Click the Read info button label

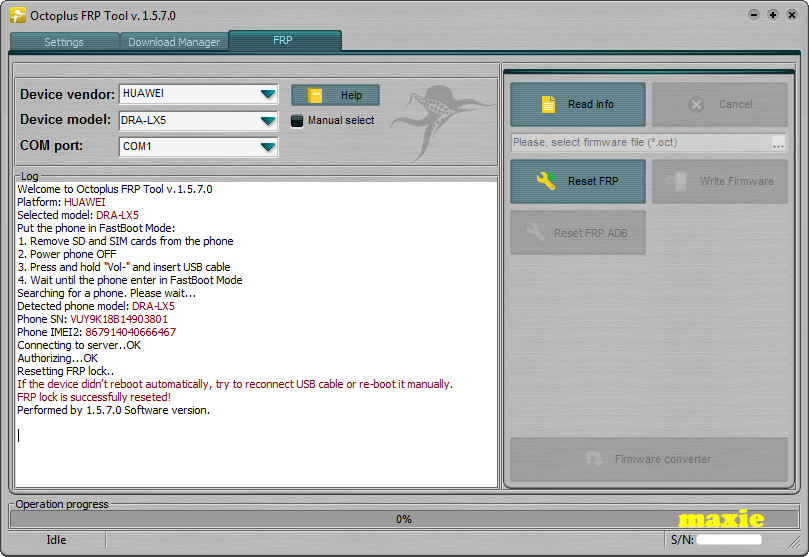[x=591, y=104]
